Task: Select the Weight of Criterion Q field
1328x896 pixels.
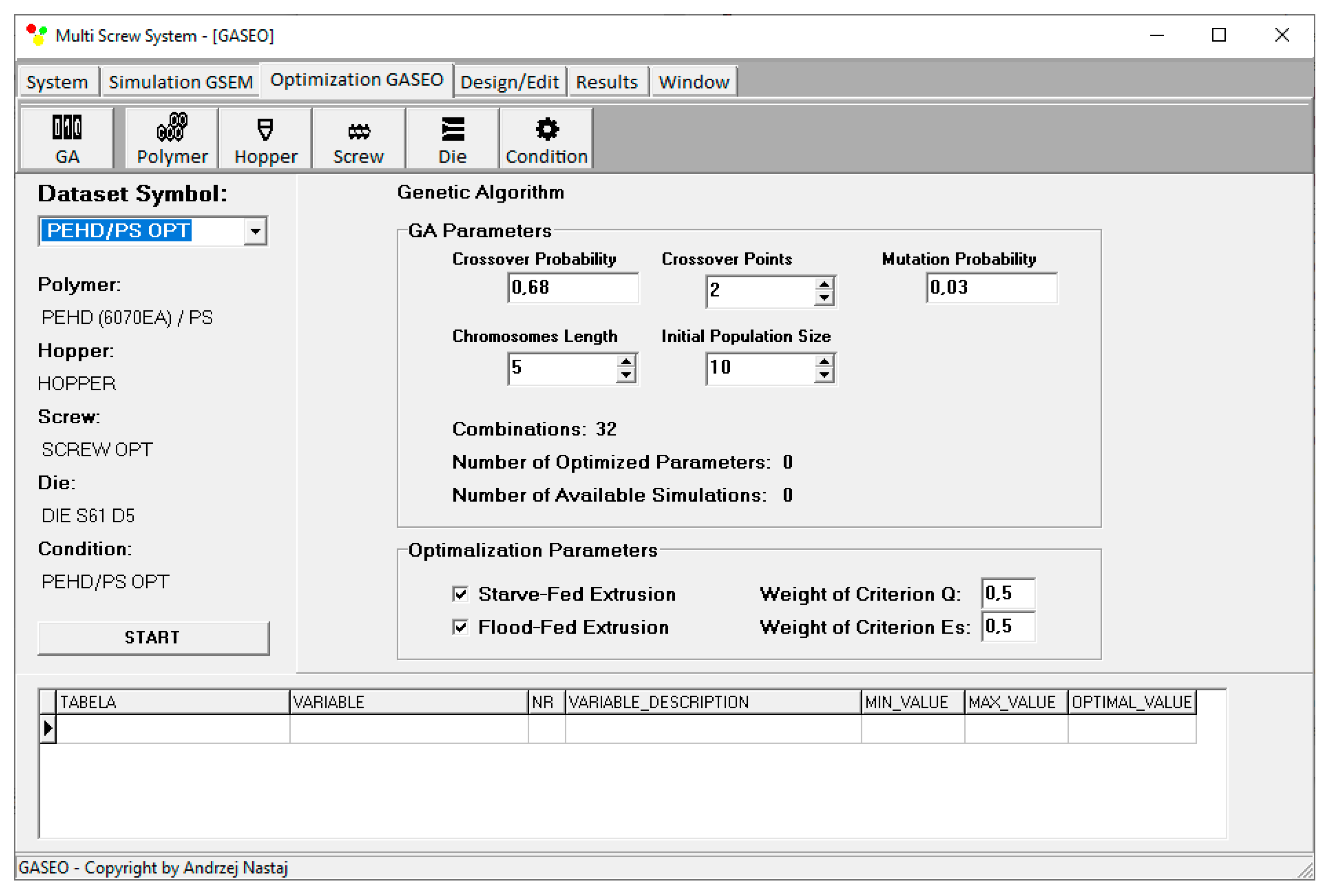Action: (x=1007, y=594)
